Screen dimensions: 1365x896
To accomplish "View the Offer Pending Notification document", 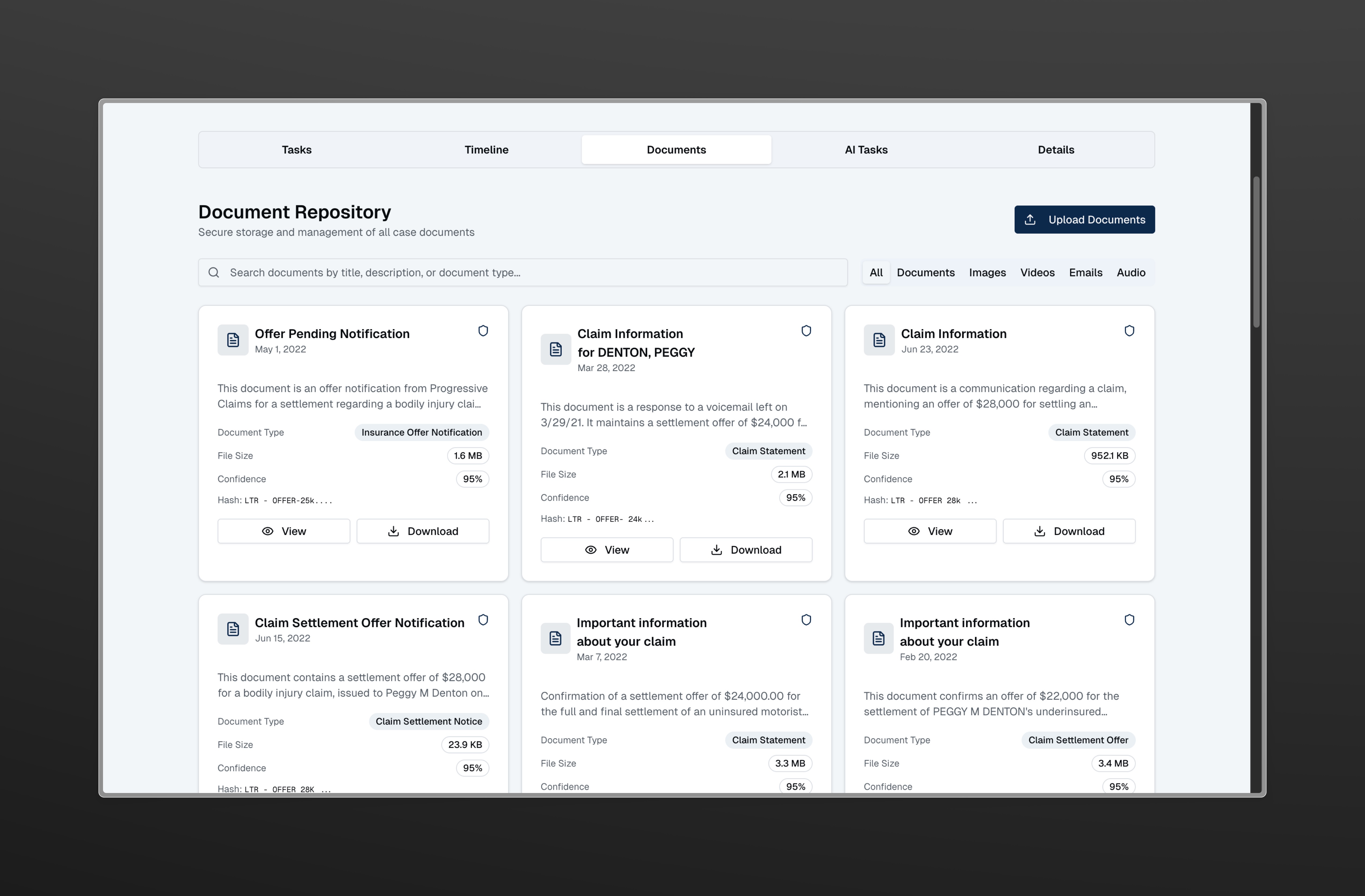I will pos(283,531).
